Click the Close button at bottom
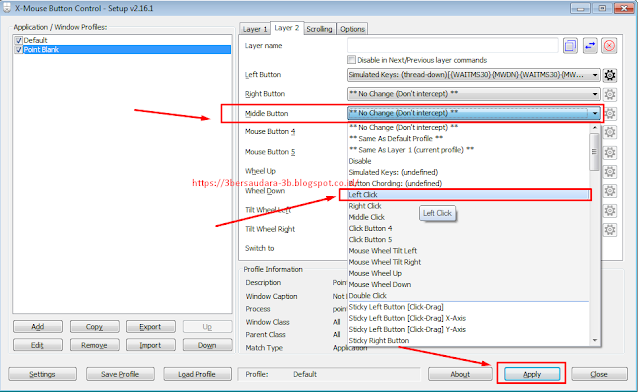This screenshot has height=392, width=639. (x=599, y=374)
